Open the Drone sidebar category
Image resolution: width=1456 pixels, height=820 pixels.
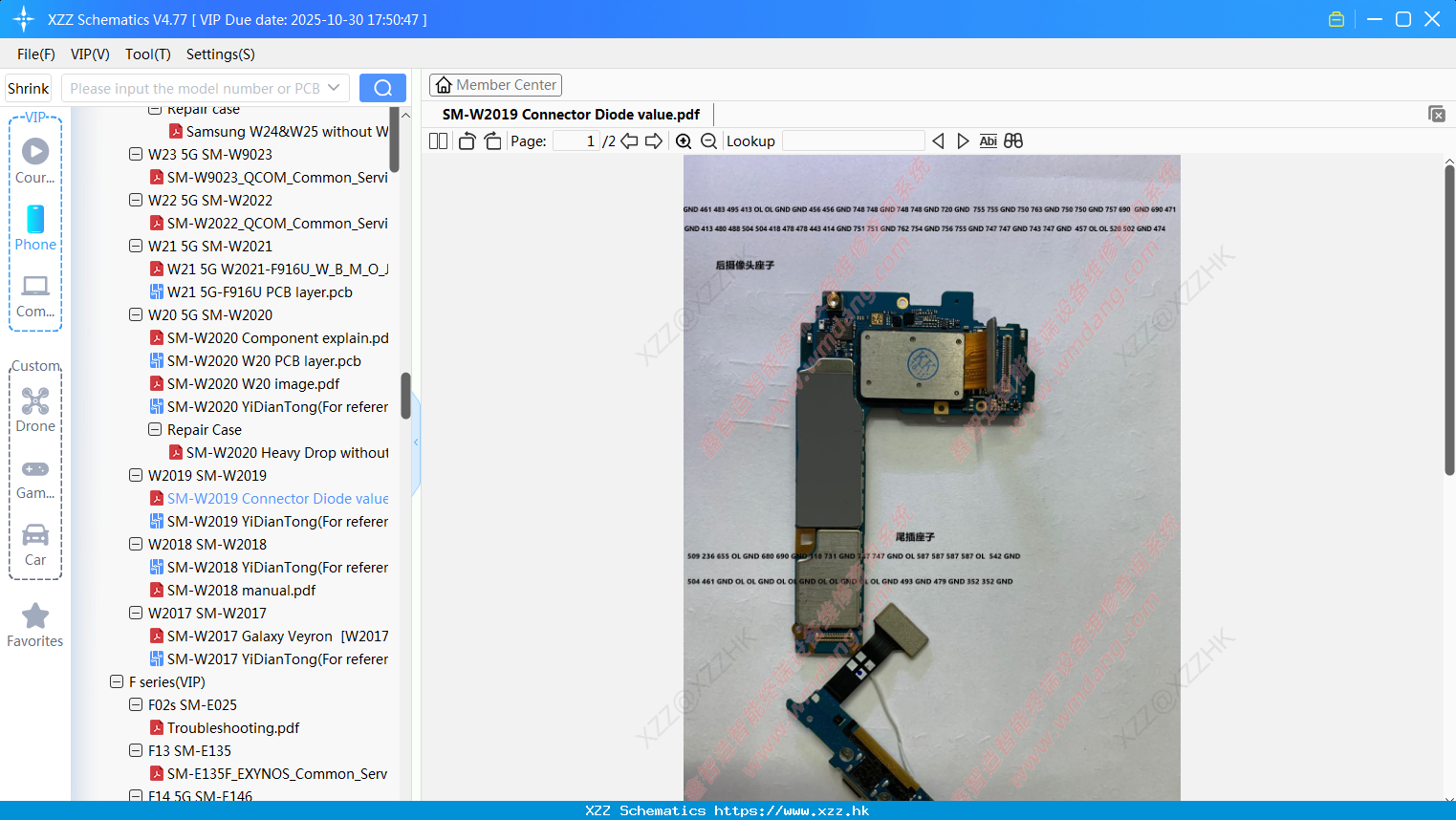(35, 410)
